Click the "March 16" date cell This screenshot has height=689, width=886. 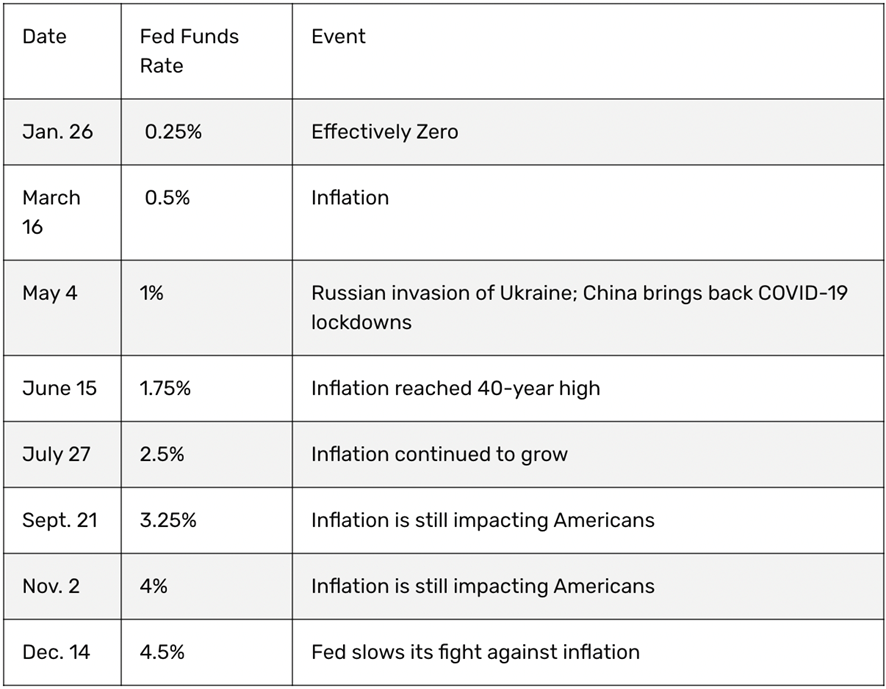coord(51,212)
